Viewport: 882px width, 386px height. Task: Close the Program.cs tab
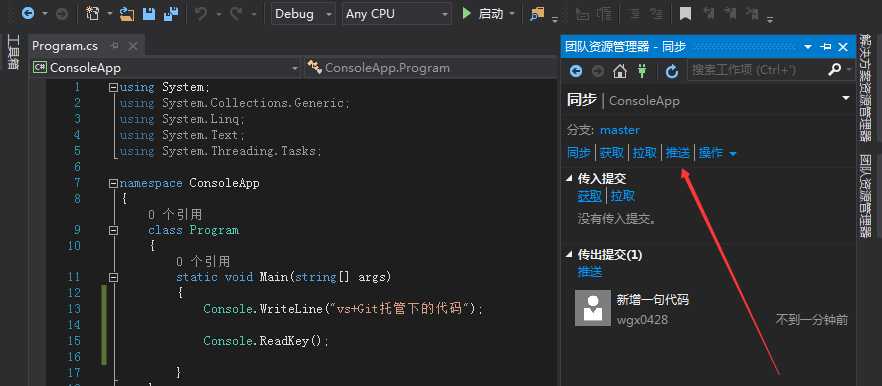pyautogui.click(x=133, y=46)
